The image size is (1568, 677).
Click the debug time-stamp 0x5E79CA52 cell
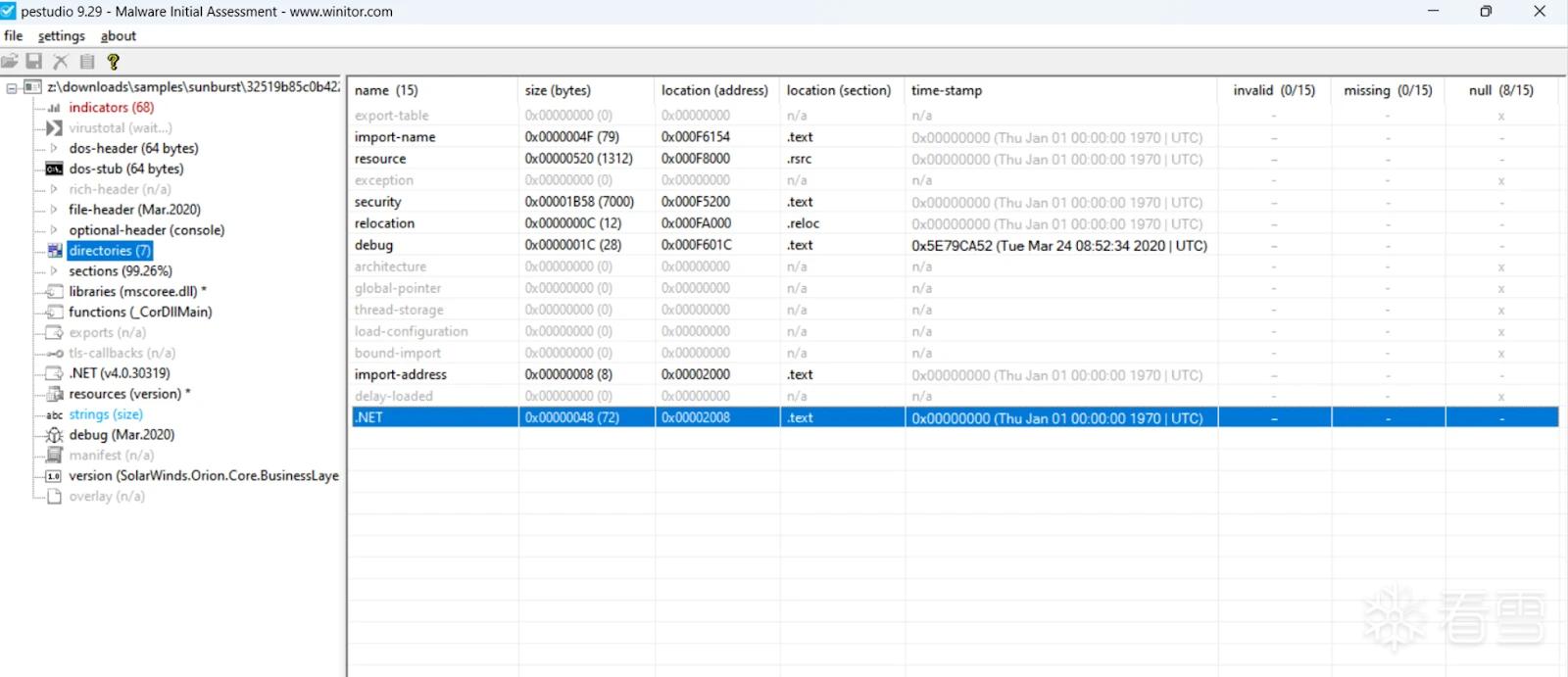(x=1059, y=246)
